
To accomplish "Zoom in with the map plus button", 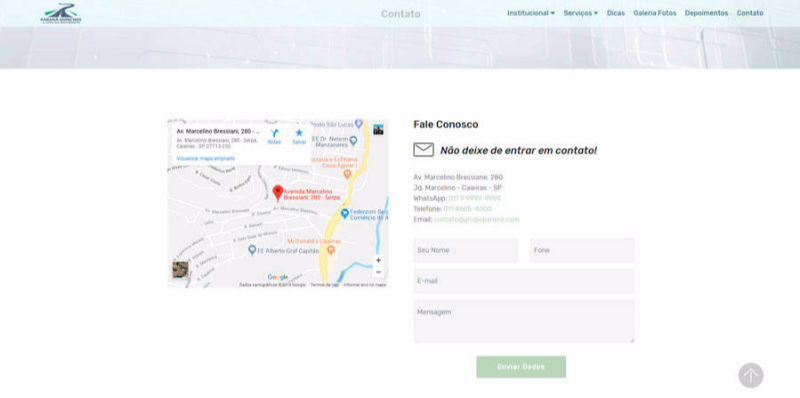I will [x=378, y=260].
